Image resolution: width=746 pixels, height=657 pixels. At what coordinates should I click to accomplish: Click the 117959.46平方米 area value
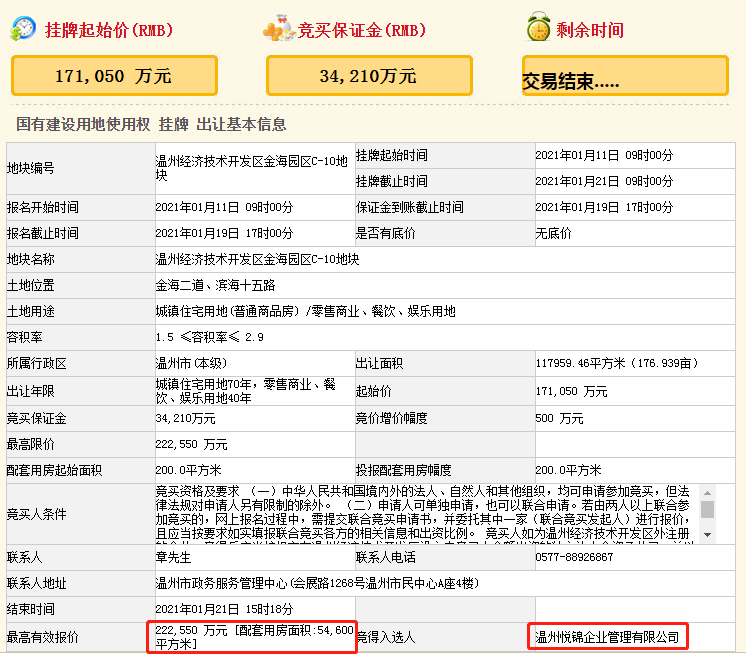(617, 363)
